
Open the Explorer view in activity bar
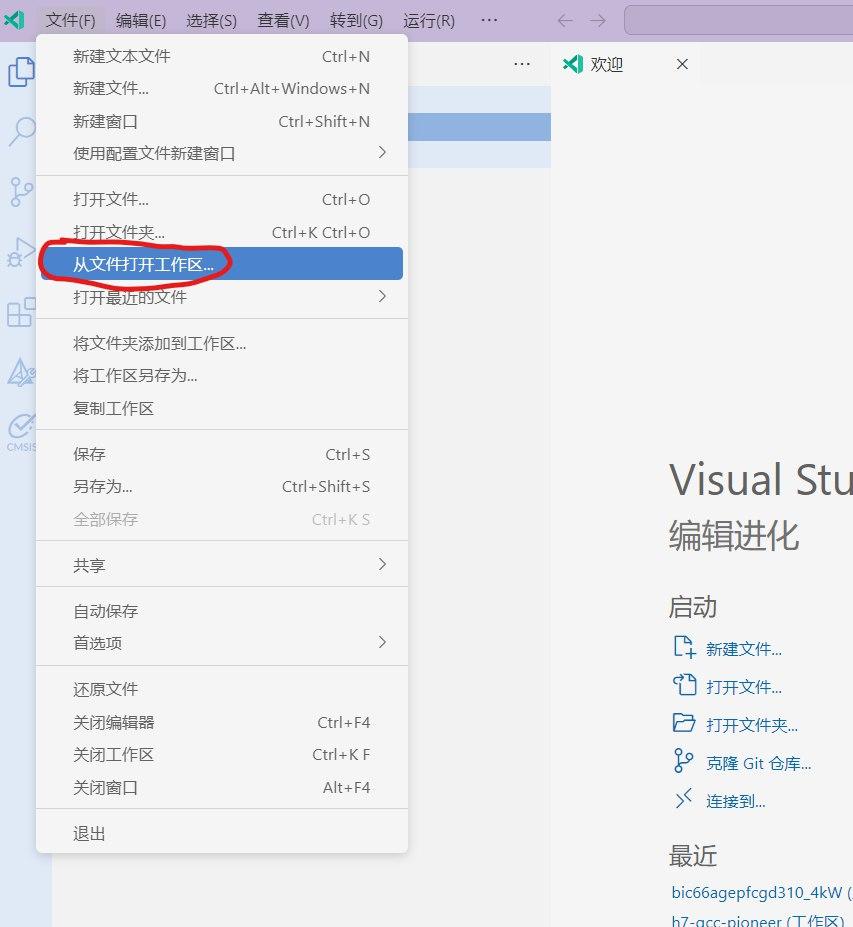point(21,72)
